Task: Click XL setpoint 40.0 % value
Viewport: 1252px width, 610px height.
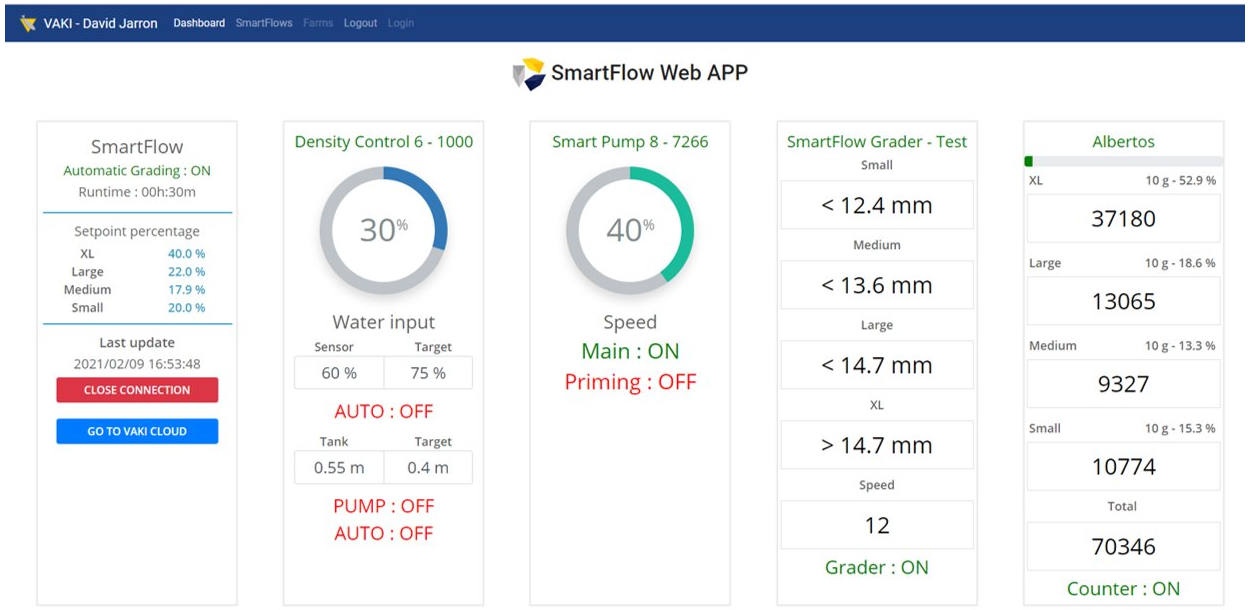Action: 186,254
